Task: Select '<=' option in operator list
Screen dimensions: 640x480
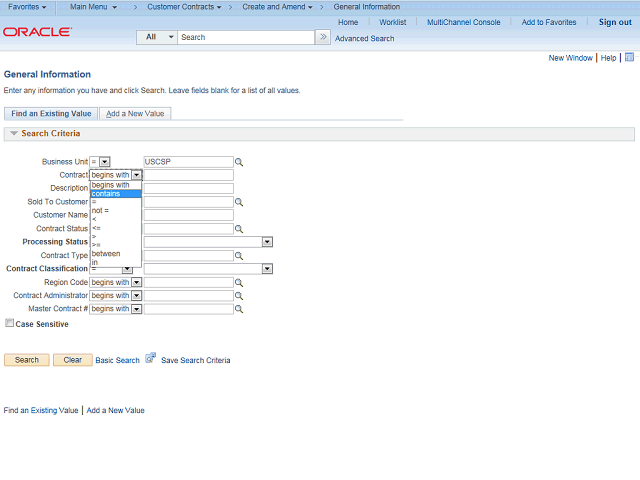Action: 116,228
